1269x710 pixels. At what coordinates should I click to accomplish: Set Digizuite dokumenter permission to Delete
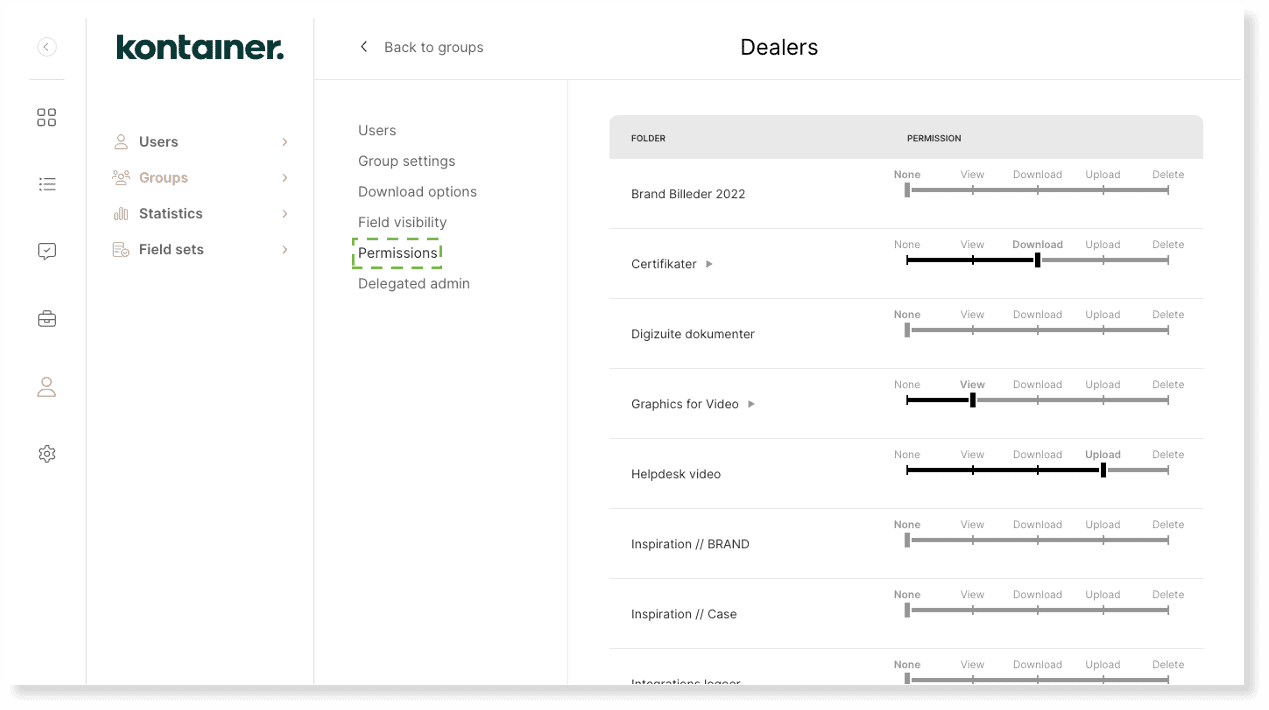pyautogui.click(x=1167, y=329)
